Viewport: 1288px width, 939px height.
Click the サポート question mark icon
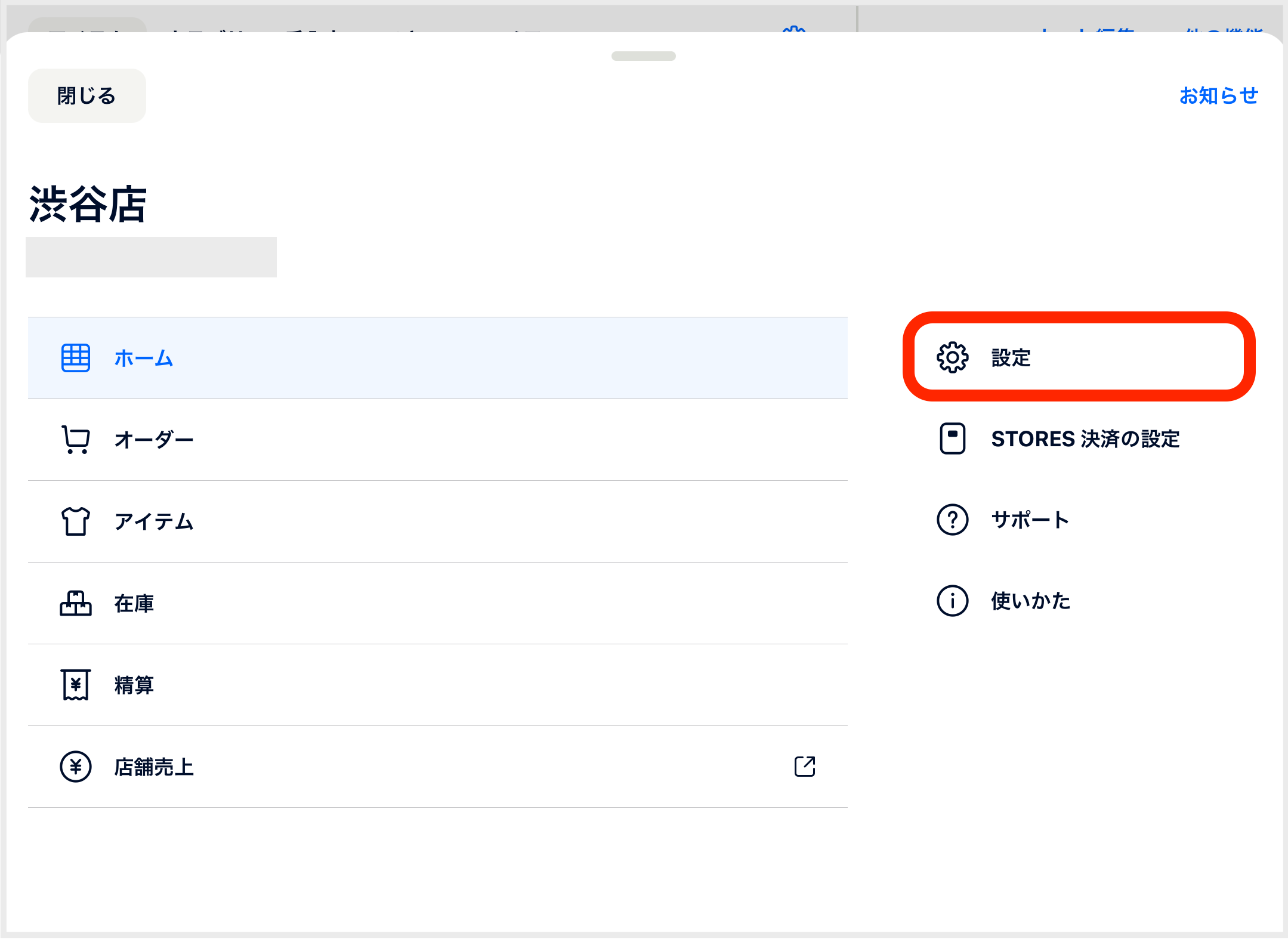[x=953, y=520]
